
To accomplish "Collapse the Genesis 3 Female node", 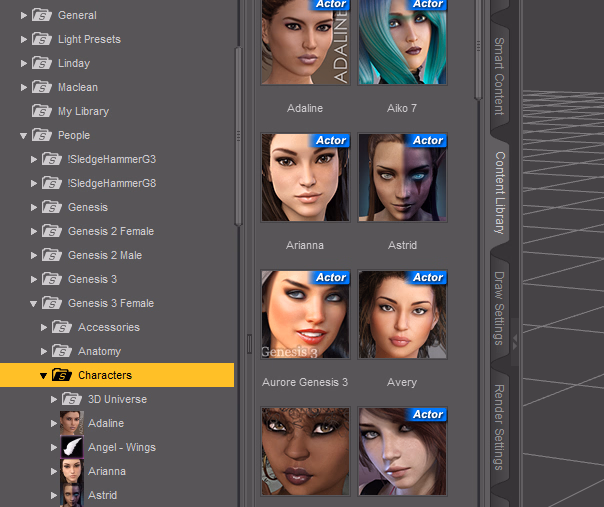I will pos(33,303).
